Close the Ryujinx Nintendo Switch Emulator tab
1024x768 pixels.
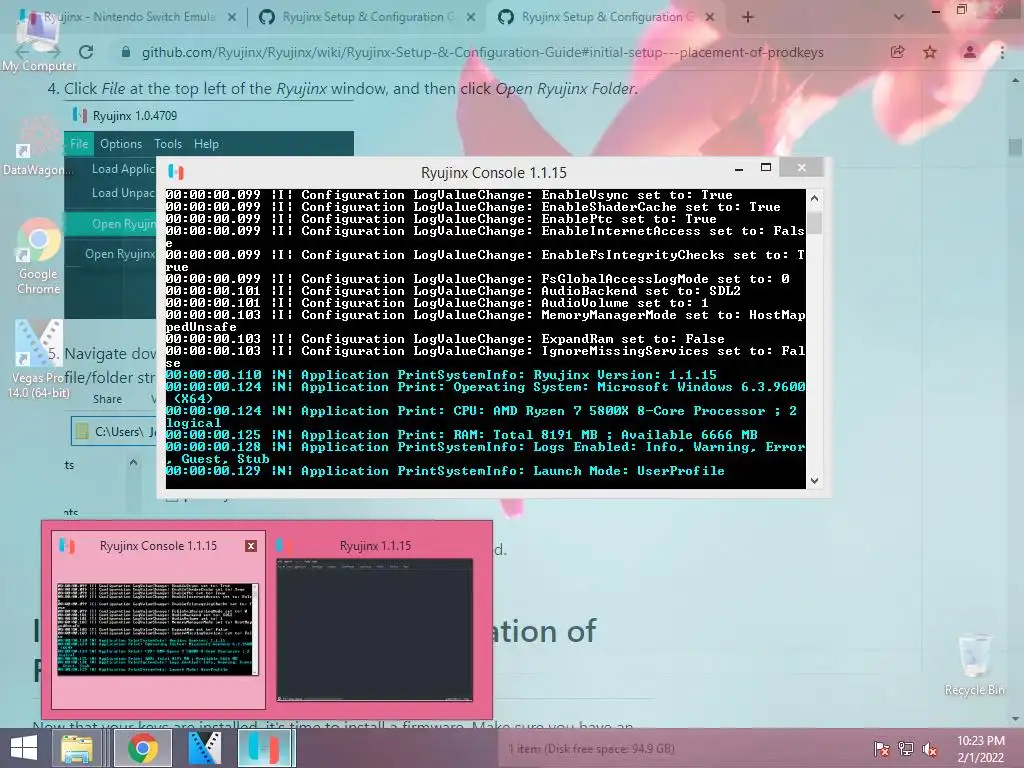click(232, 18)
